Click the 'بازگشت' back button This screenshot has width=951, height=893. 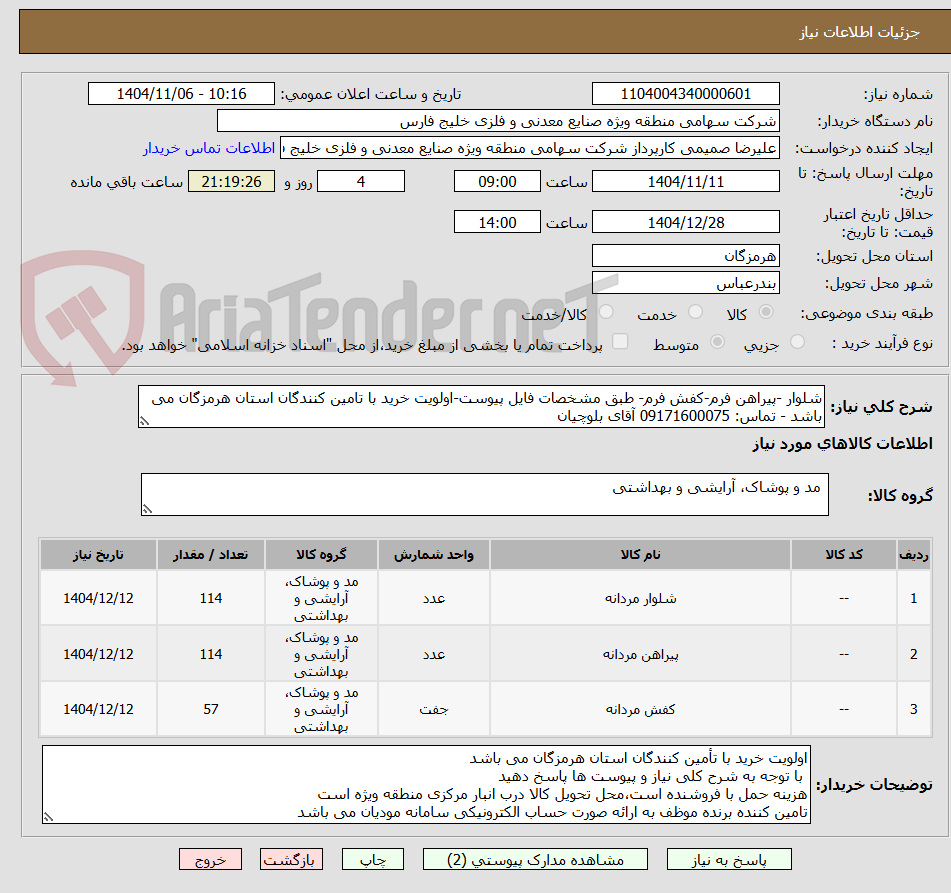point(291,859)
